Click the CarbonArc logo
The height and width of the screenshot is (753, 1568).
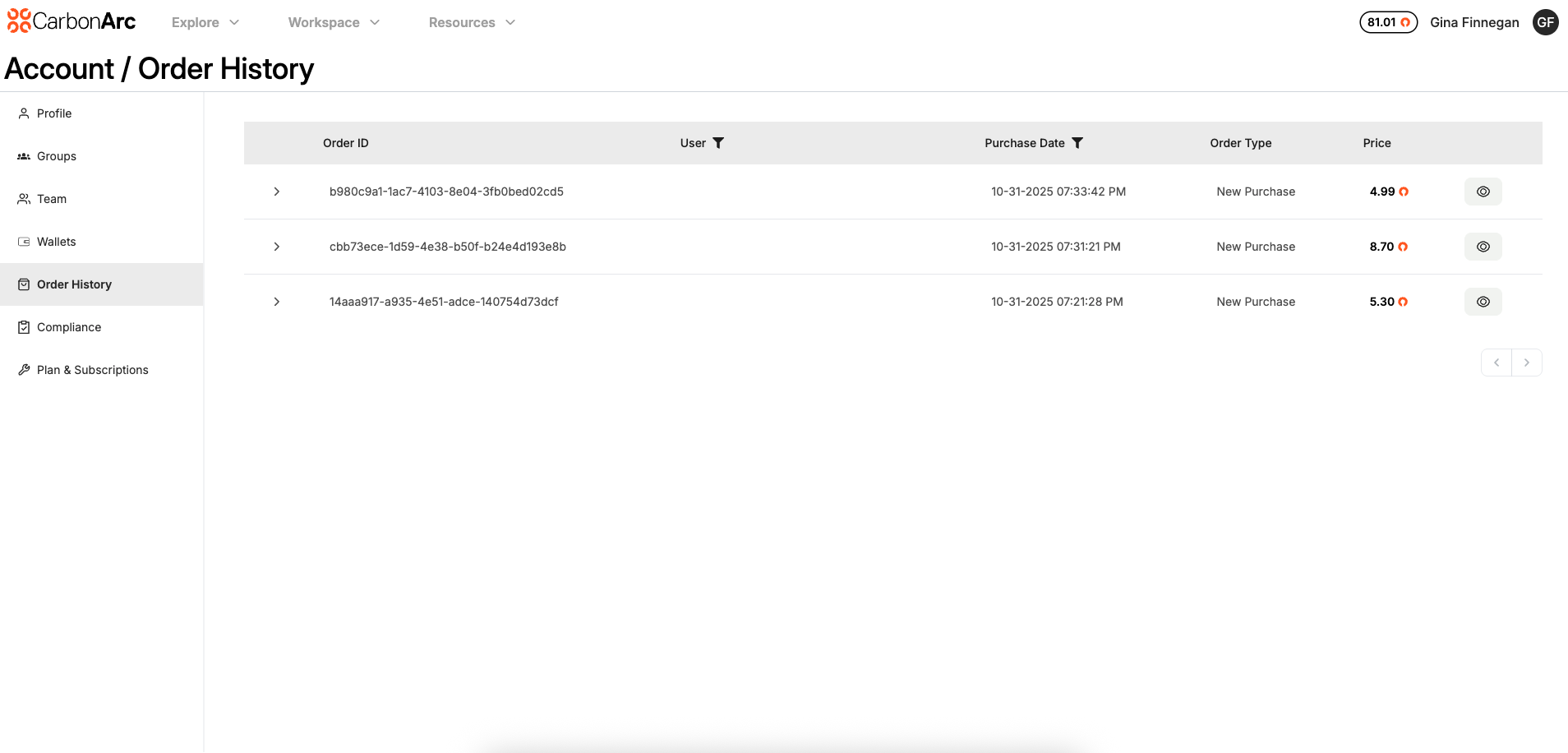[71, 21]
